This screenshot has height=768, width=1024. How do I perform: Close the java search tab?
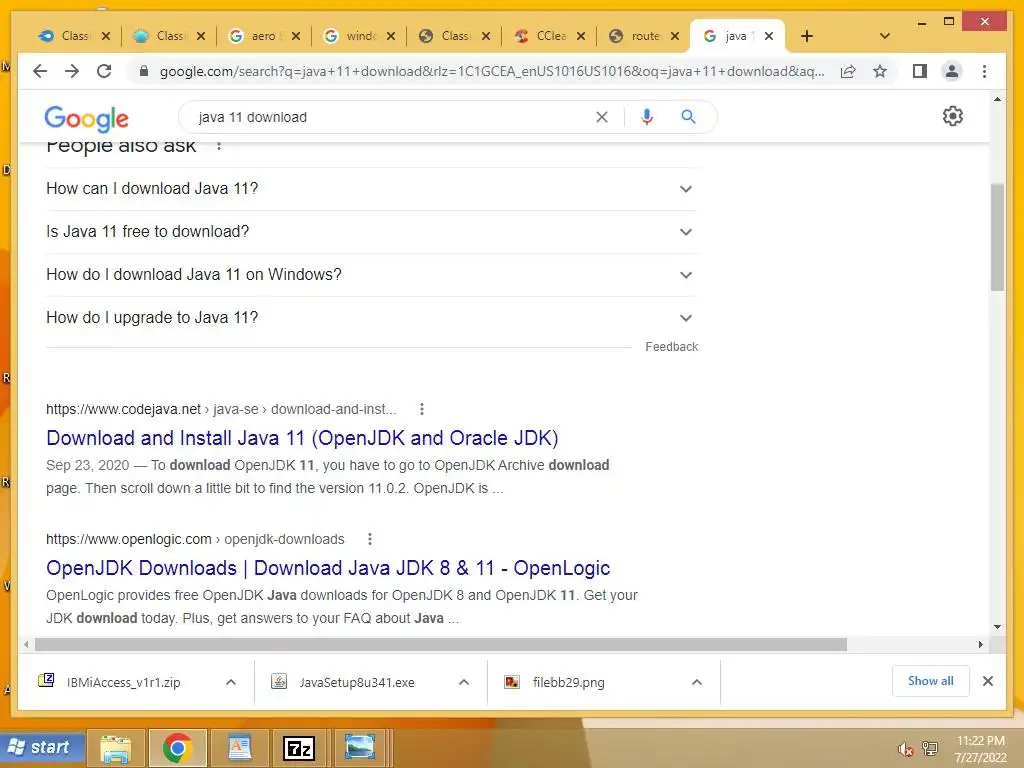click(769, 36)
